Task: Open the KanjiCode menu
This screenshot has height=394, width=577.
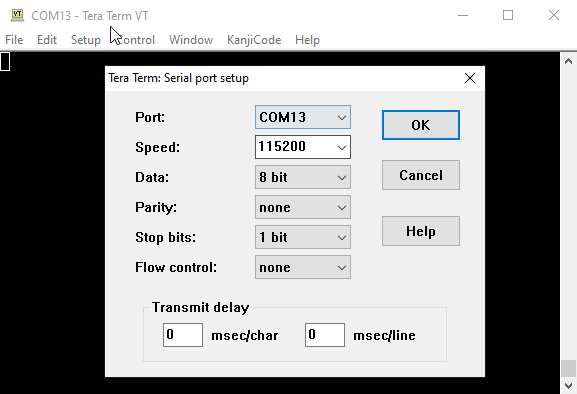Action: pos(254,40)
